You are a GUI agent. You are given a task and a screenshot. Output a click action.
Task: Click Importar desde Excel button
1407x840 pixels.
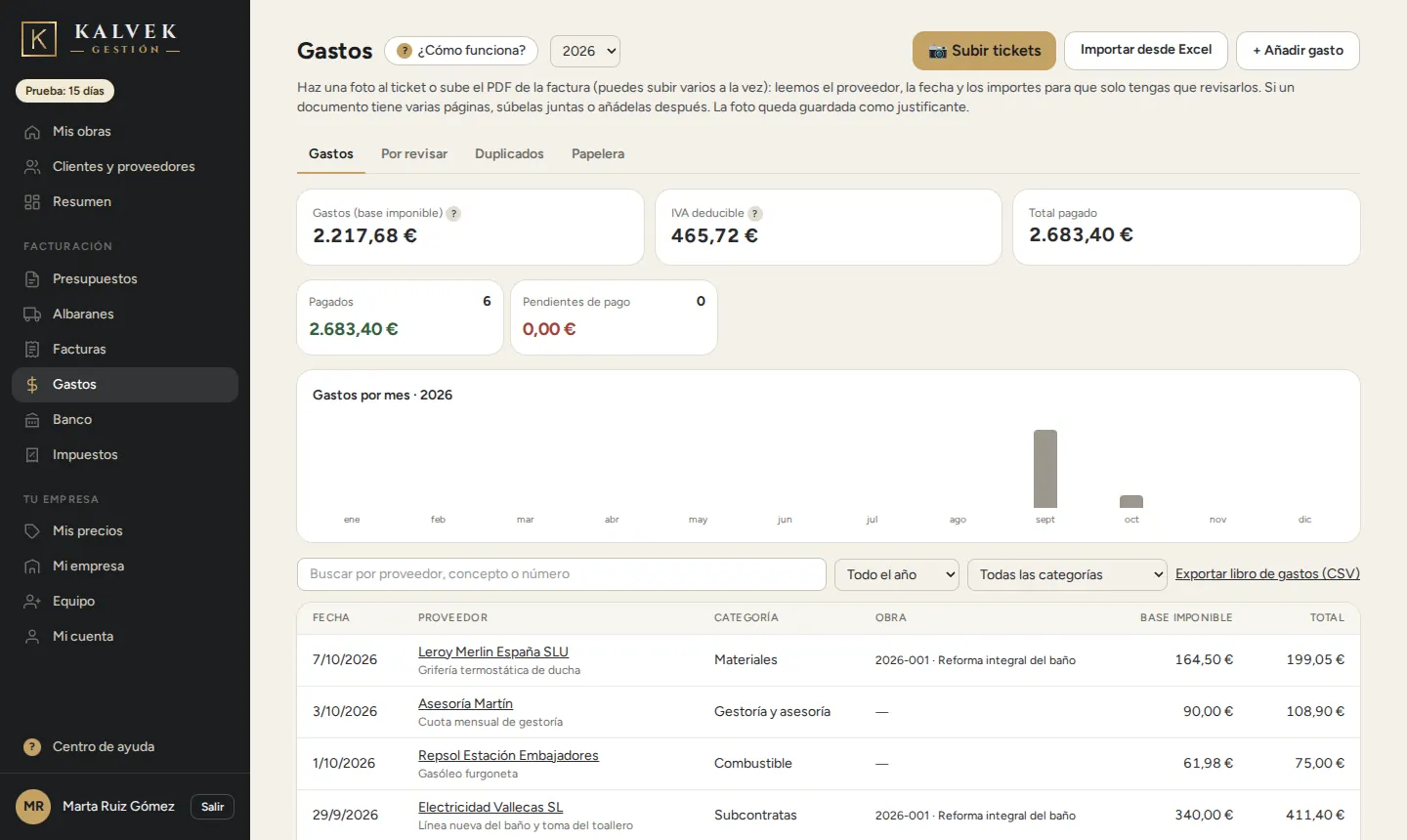pyautogui.click(x=1146, y=50)
